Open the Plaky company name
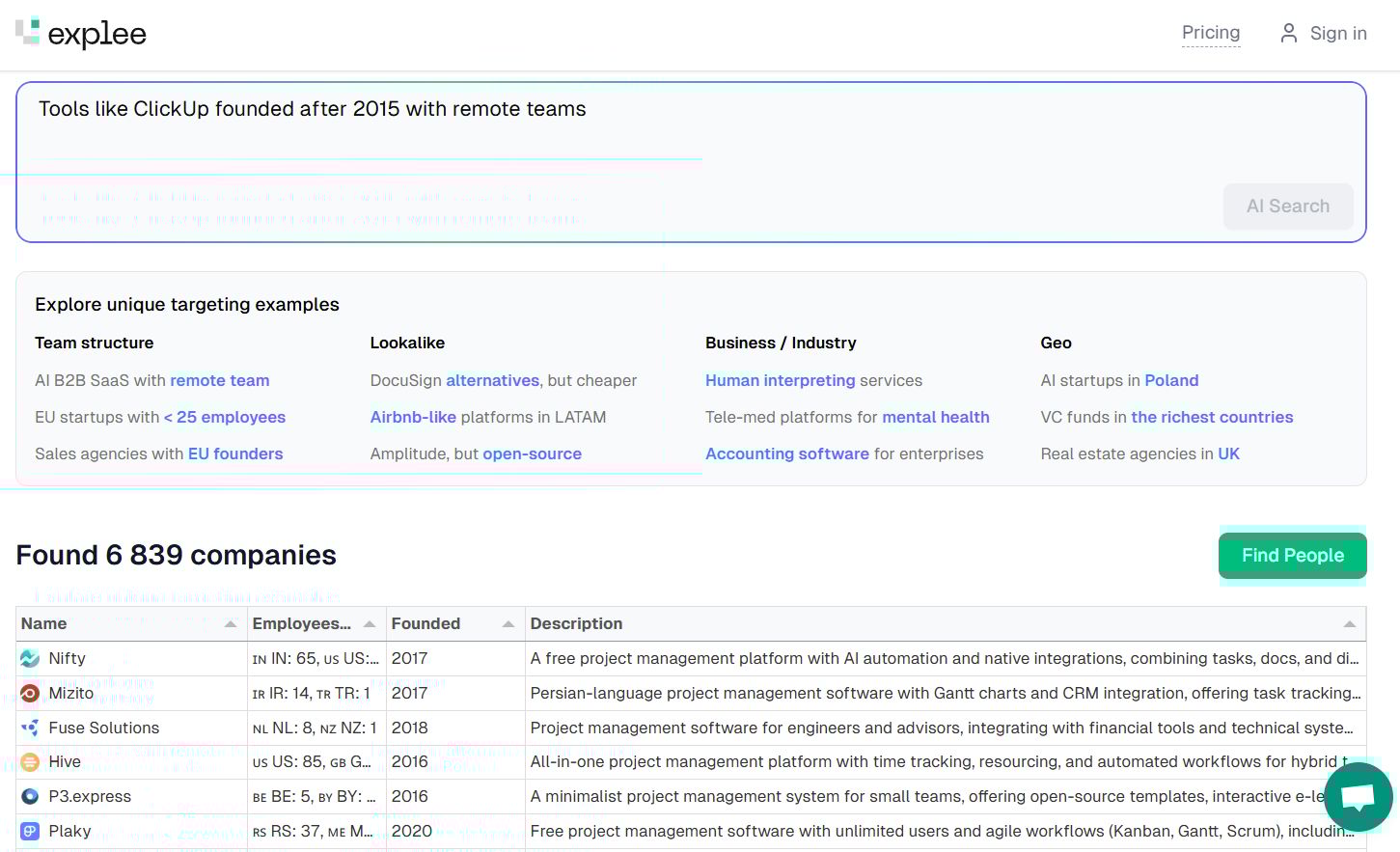This screenshot has height=852, width=1400. [69, 831]
